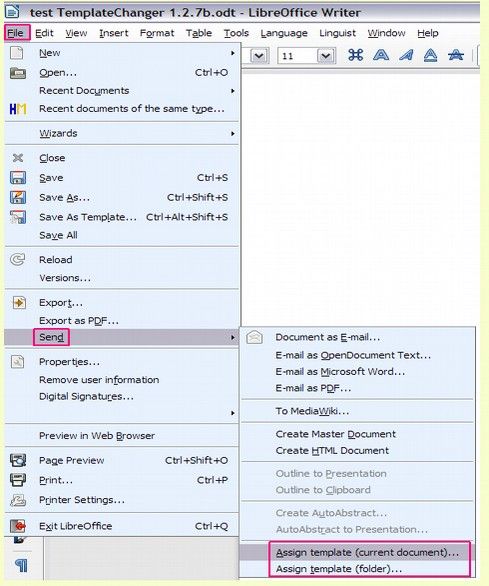Click Create Master Document
Screen dimensions: 489x586
pos(335,434)
